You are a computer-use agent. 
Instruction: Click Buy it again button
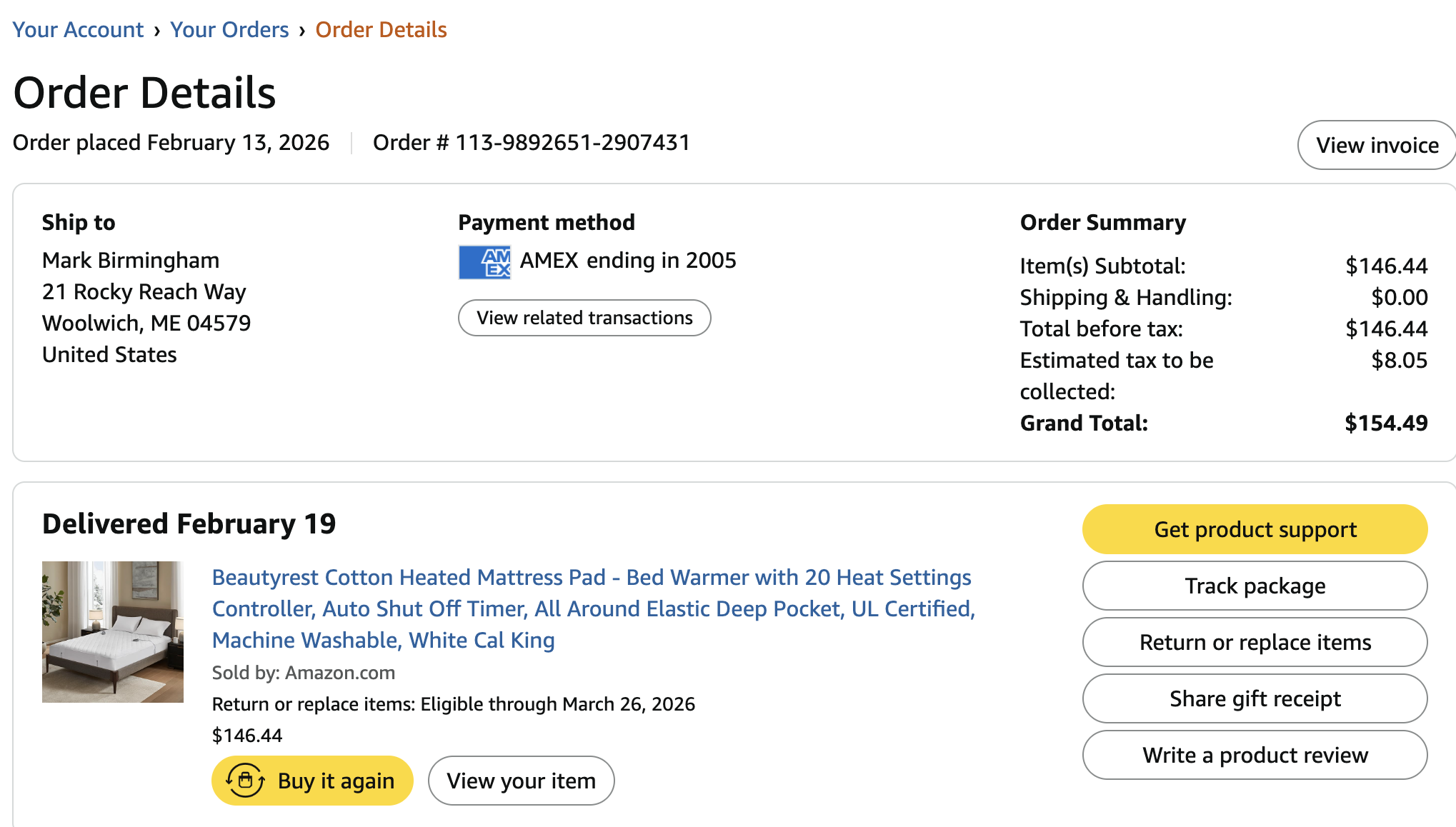coord(312,781)
